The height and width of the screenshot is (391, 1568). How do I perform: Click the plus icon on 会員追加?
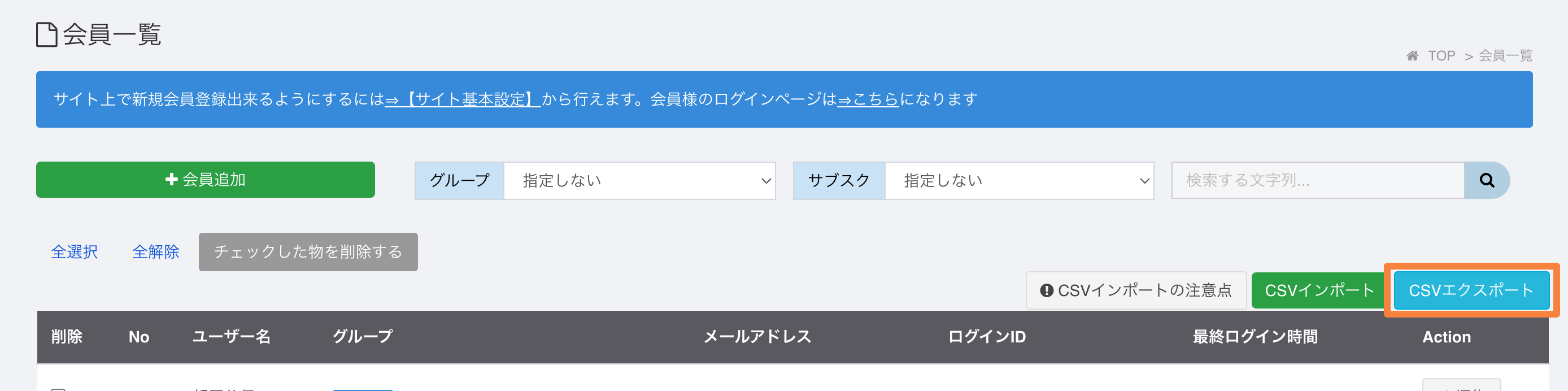pyautogui.click(x=172, y=179)
